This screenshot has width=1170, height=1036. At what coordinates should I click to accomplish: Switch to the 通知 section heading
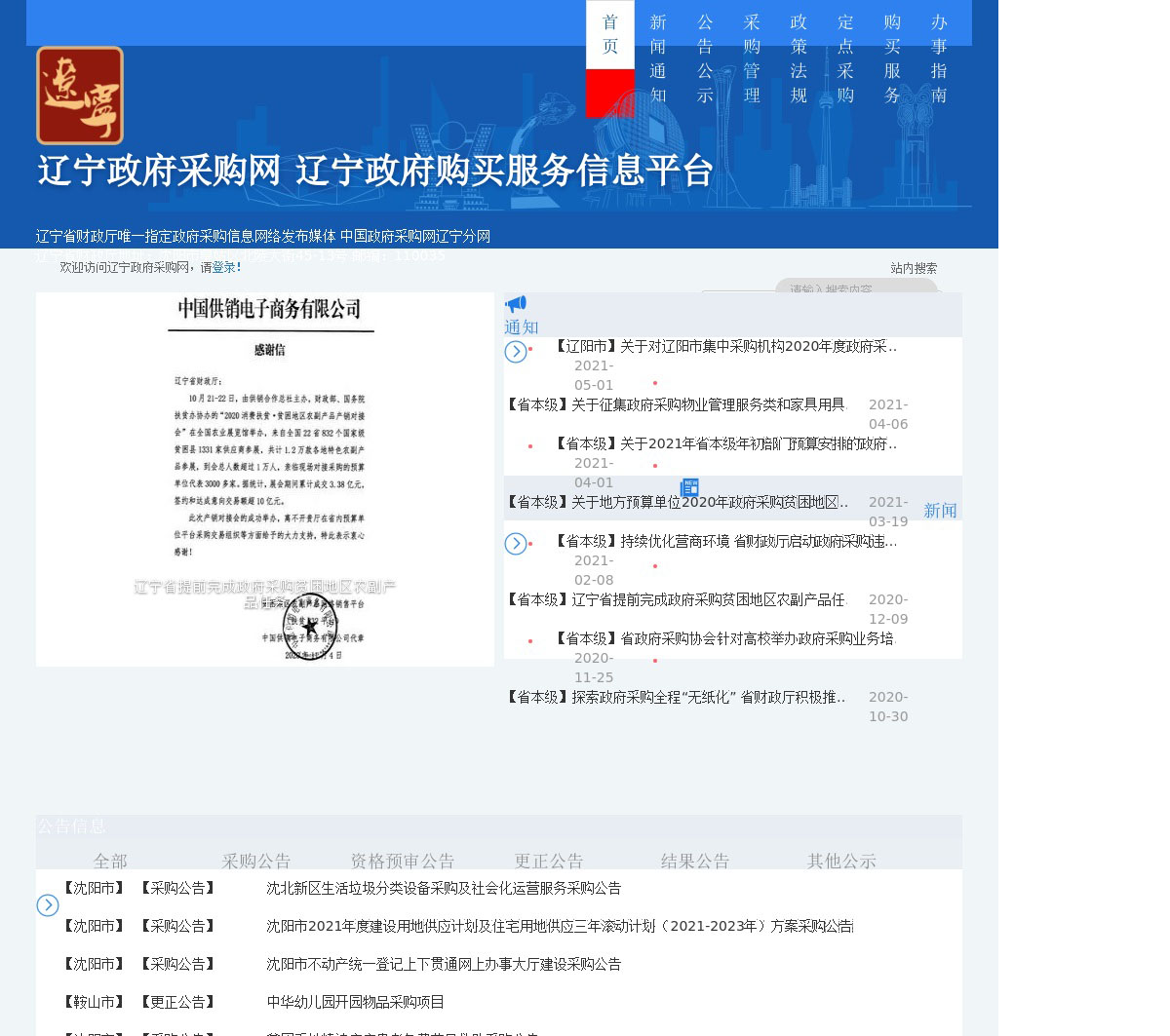522,327
